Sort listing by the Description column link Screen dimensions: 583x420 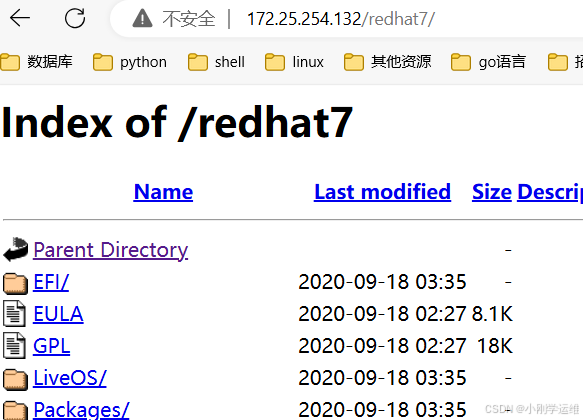tap(550, 192)
